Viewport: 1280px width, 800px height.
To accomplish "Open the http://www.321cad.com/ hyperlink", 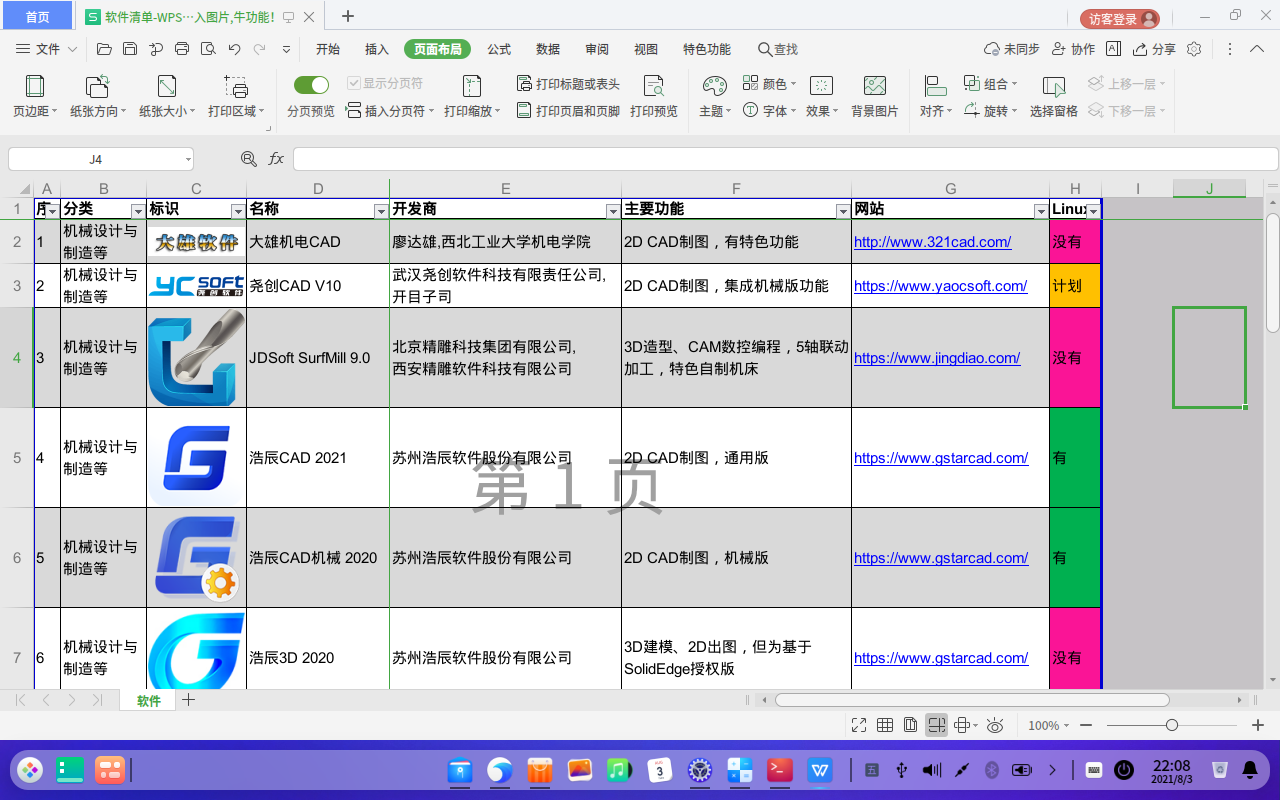I will pos(932,242).
